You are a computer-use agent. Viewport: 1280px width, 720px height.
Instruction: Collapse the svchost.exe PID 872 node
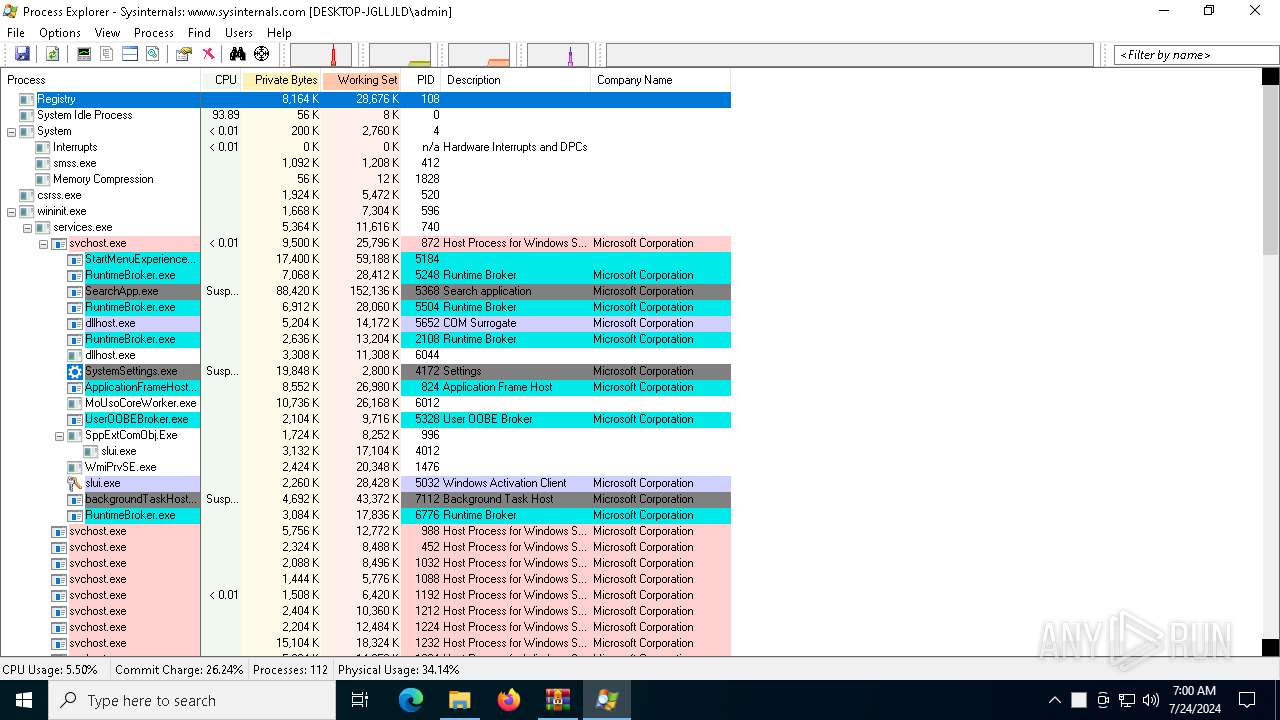43,243
